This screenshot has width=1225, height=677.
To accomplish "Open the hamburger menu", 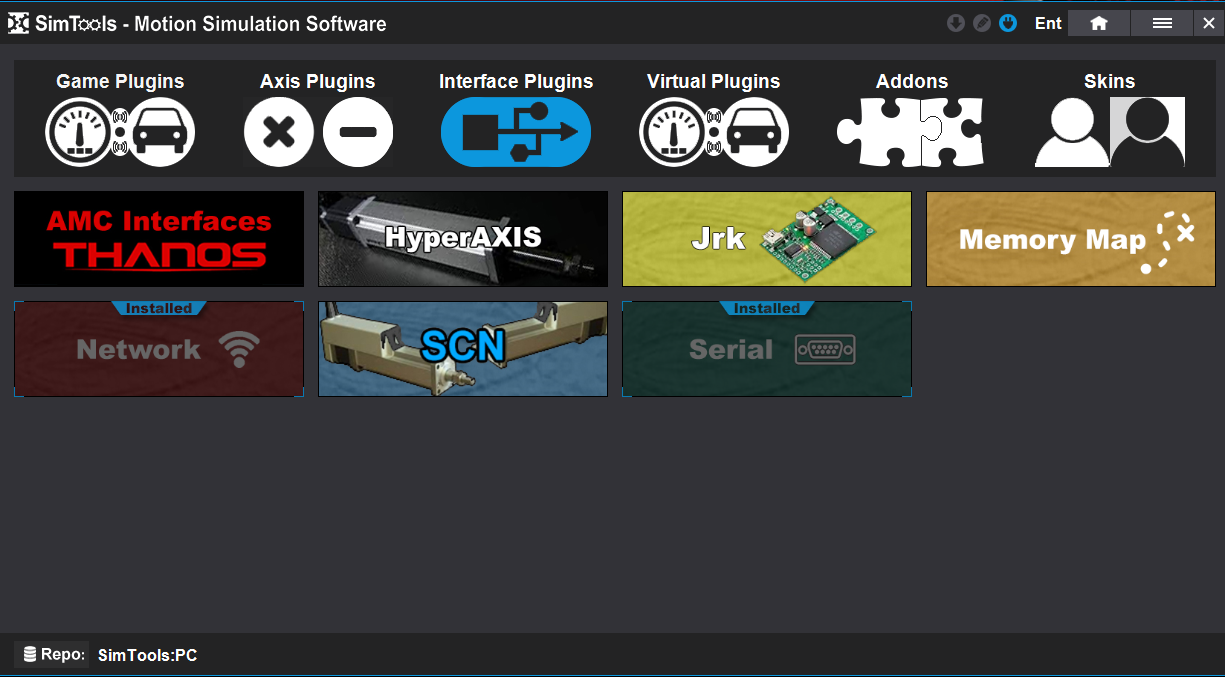I will click(x=1162, y=23).
